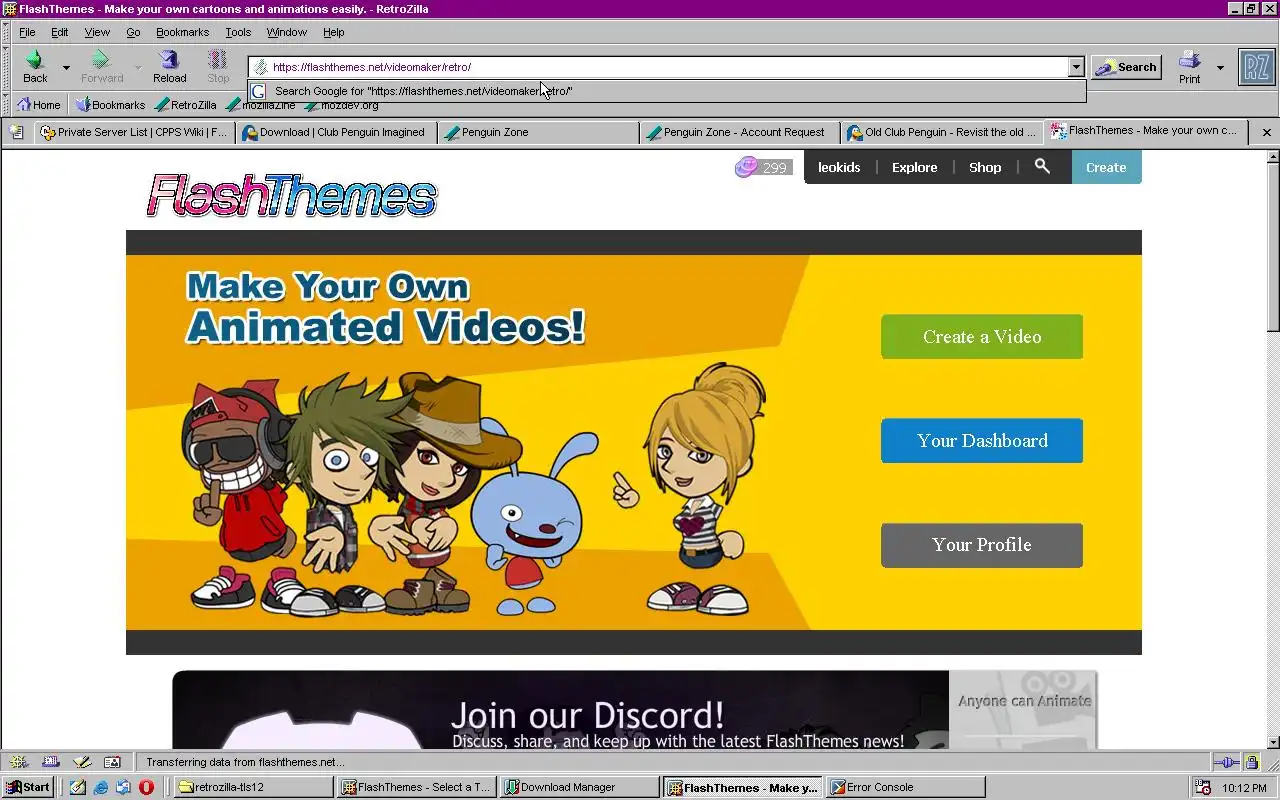Click the first quick launch notepad icon
This screenshot has height=800, width=1280.
(x=78, y=787)
